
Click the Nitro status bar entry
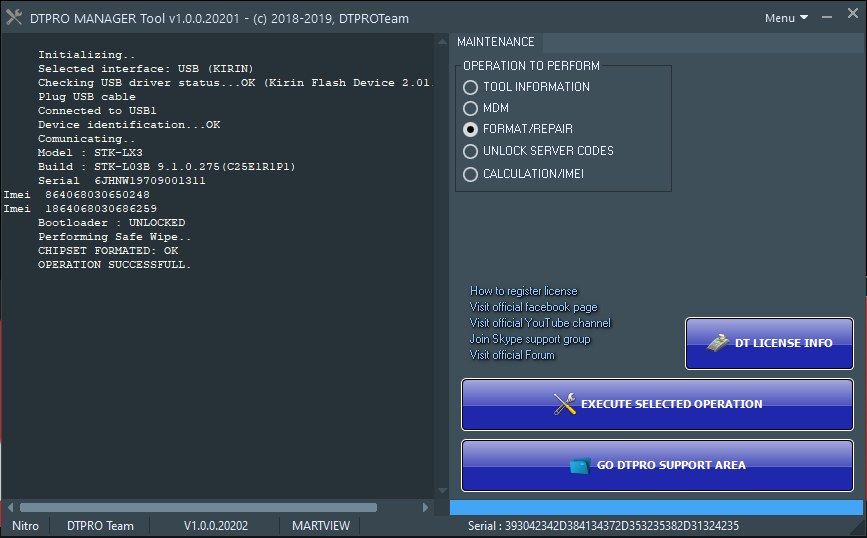(25, 526)
